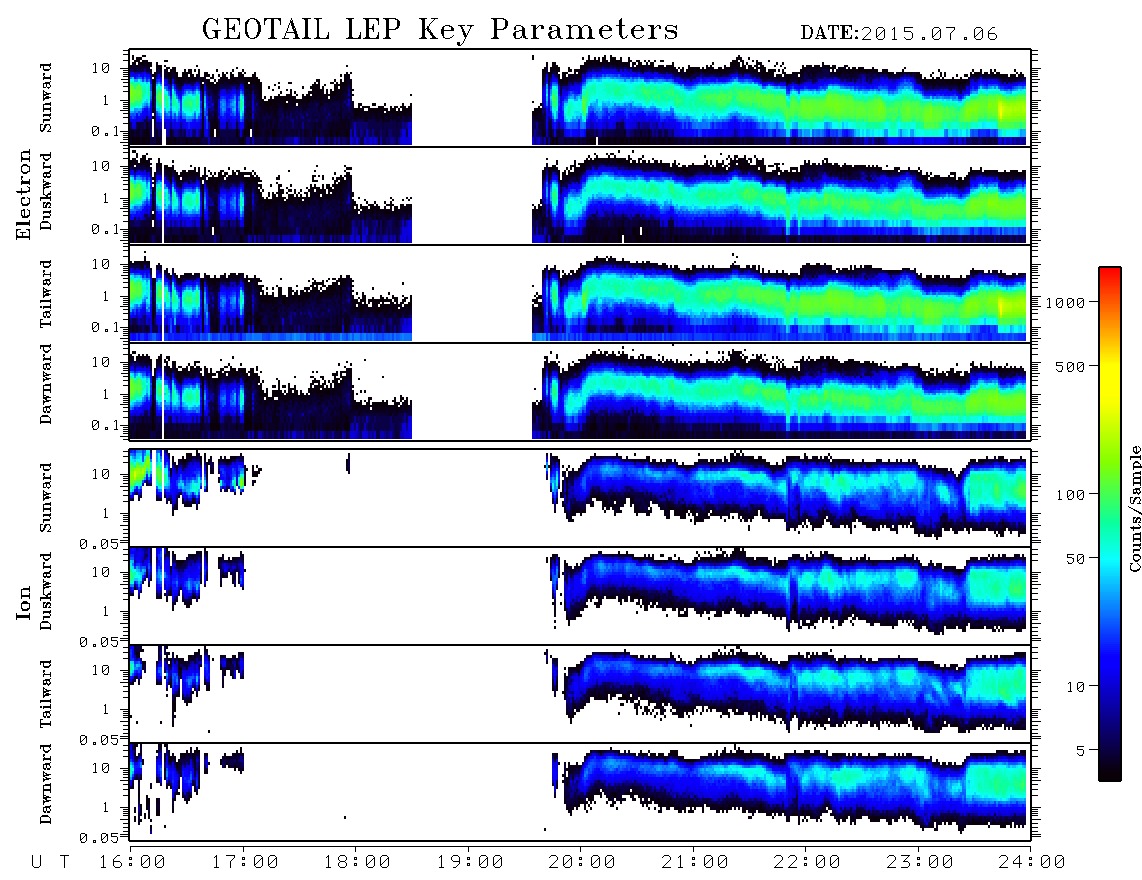Image resolution: width=1142 pixels, height=880 pixels.
Task: Click the vertical Ion group label
Action: point(23,602)
